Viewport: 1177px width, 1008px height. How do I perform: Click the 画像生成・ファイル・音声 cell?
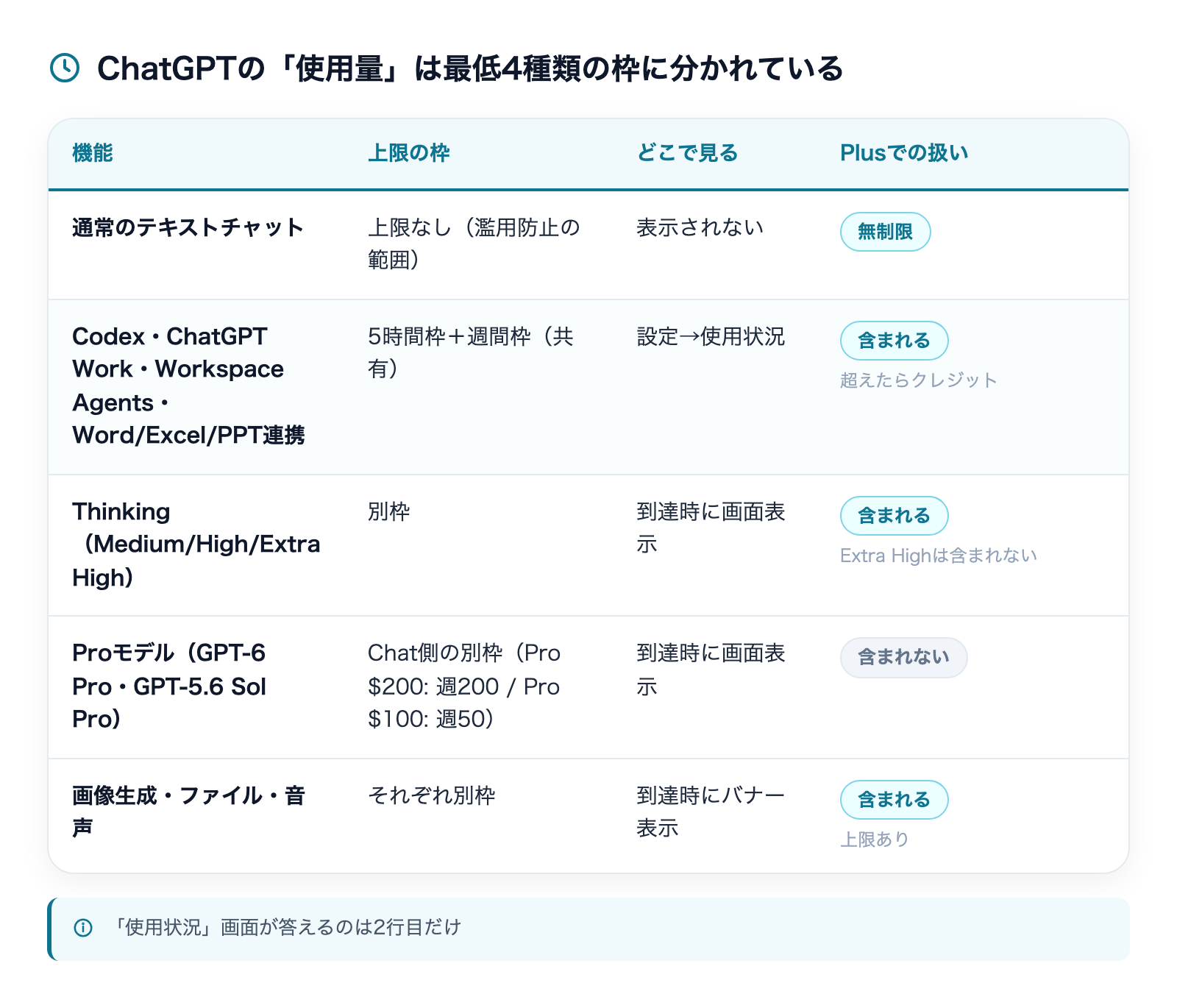click(188, 812)
